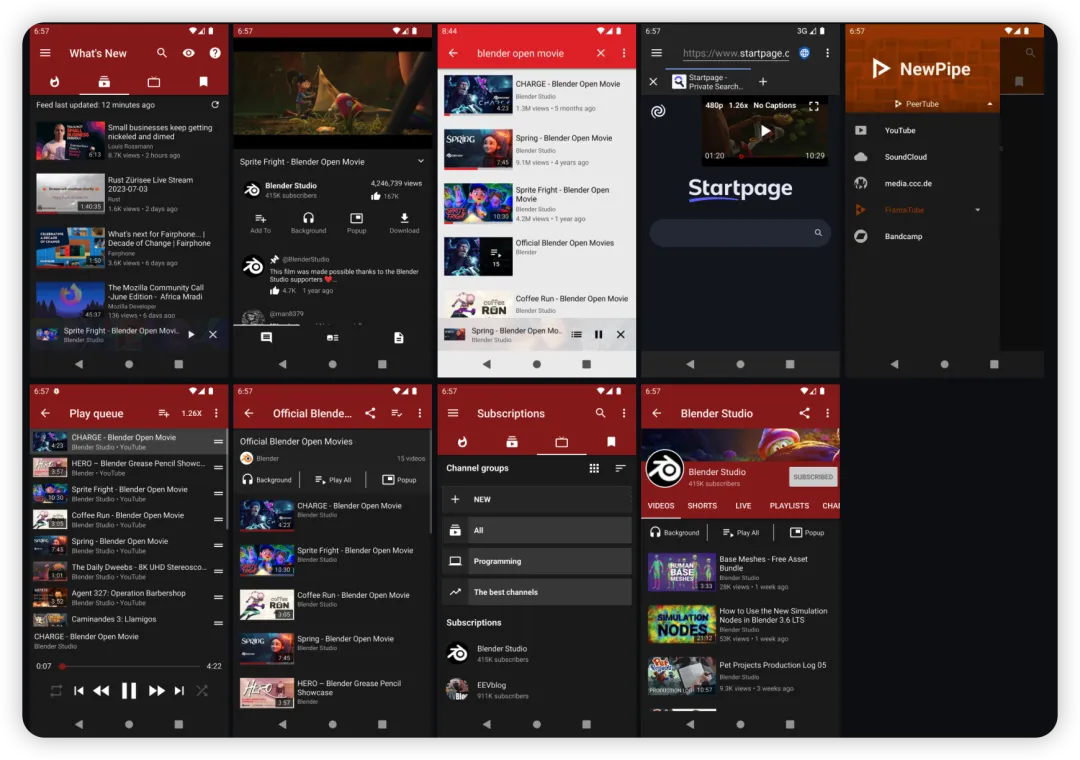Tap Download under Sprite Fright video
This screenshot has height=760, width=1080.
pyautogui.click(x=404, y=223)
